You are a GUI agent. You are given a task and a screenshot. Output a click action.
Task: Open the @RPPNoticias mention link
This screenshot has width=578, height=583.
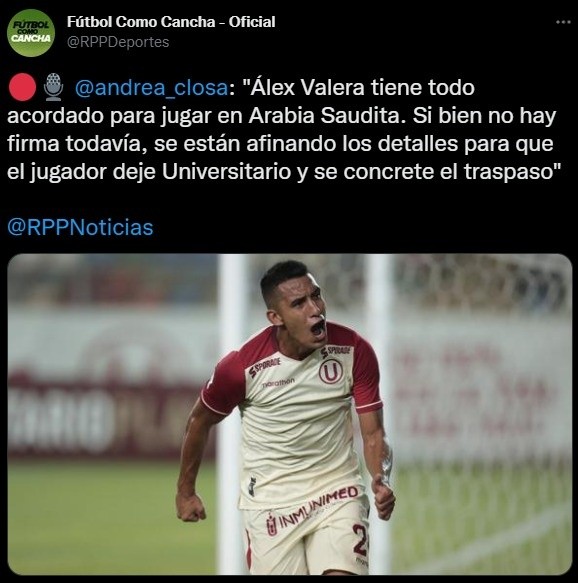coord(80,228)
